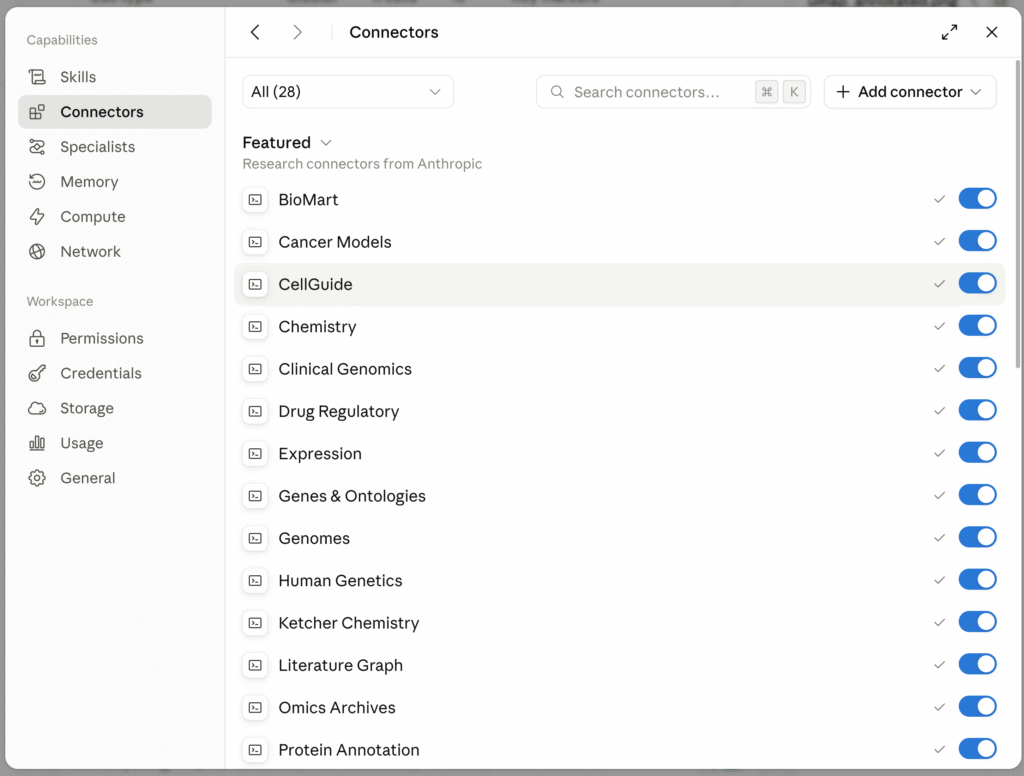Open the Usage workspace page

click(114, 443)
